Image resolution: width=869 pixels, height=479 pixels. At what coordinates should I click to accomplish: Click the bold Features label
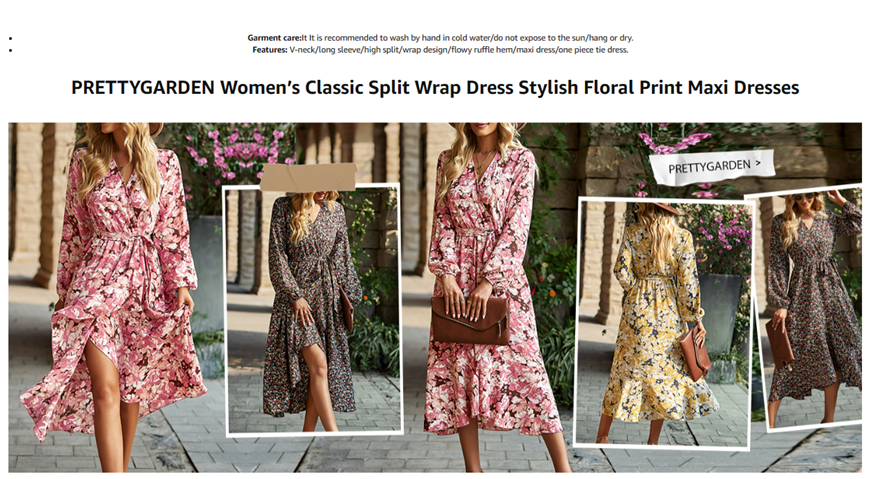[270, 50]
